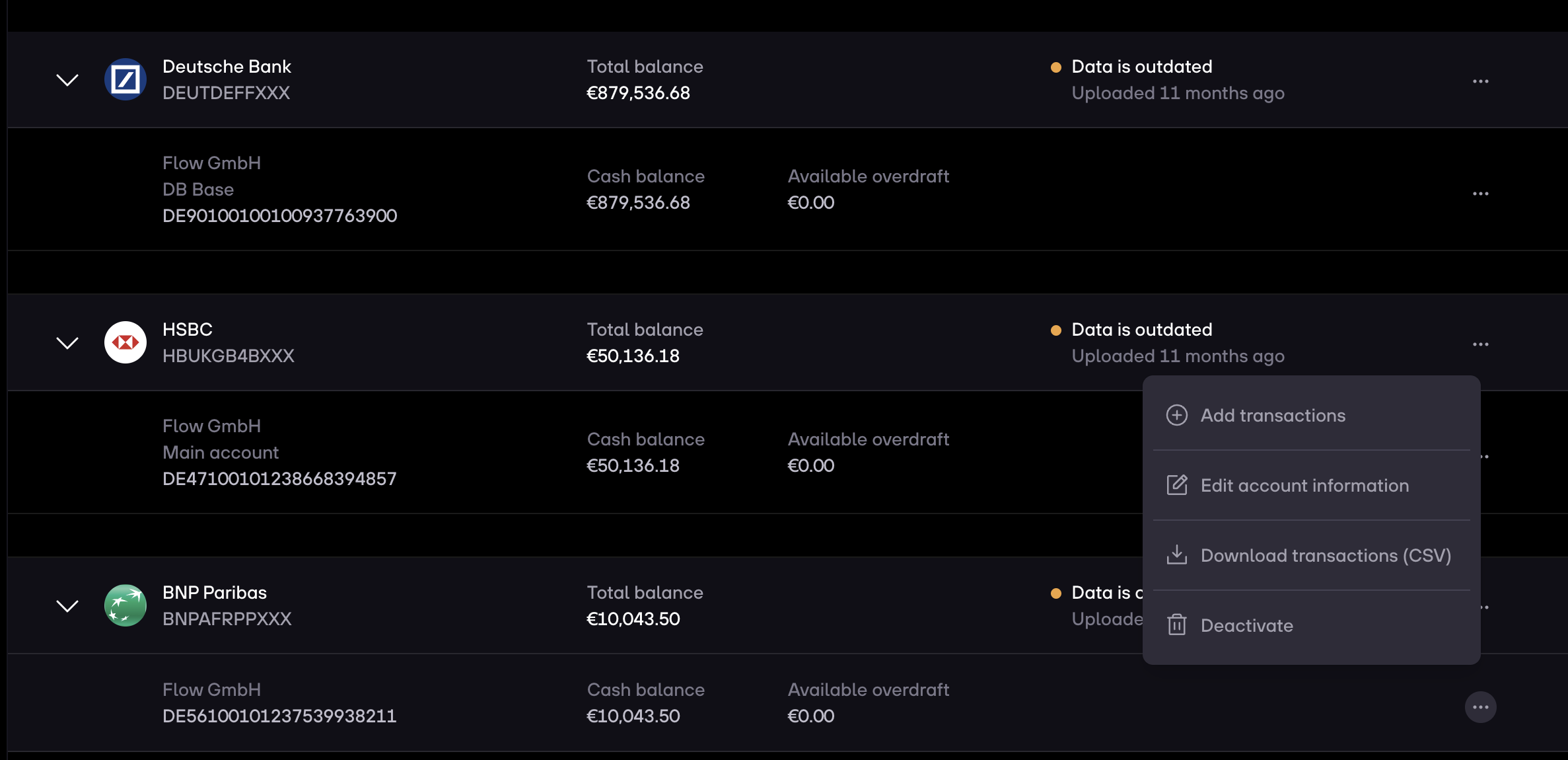
Task: Click the HBUKGB4BXXX BIC code
Action: pos(229,356)
